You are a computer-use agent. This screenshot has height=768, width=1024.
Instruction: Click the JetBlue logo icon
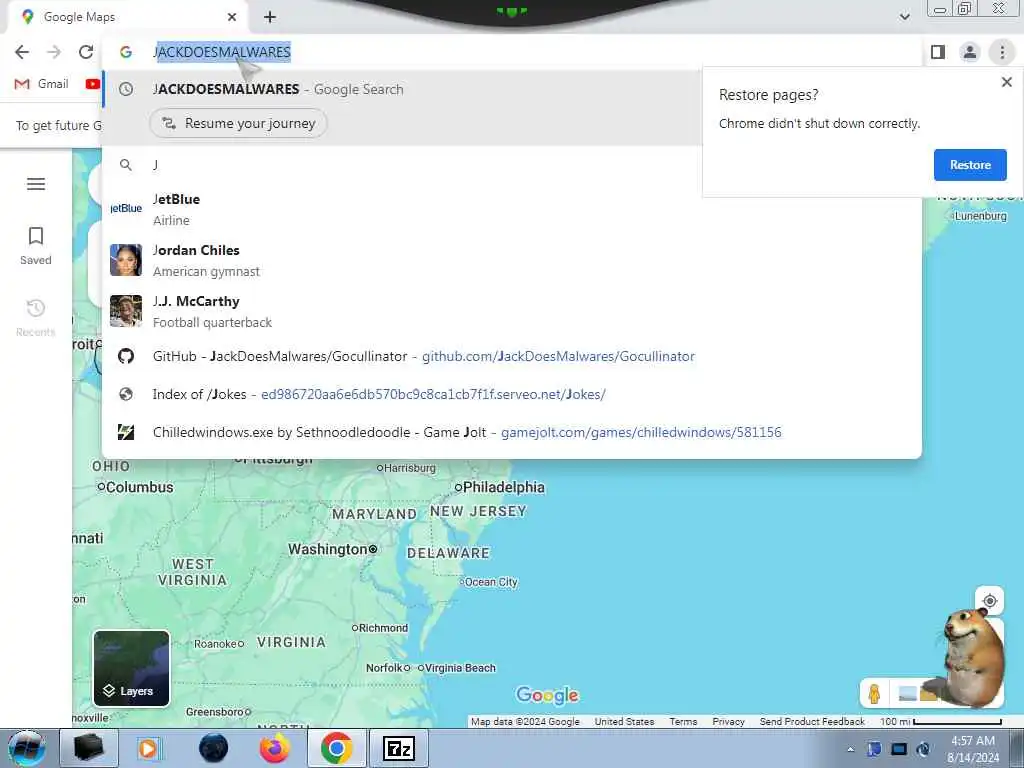click(126, 208)
